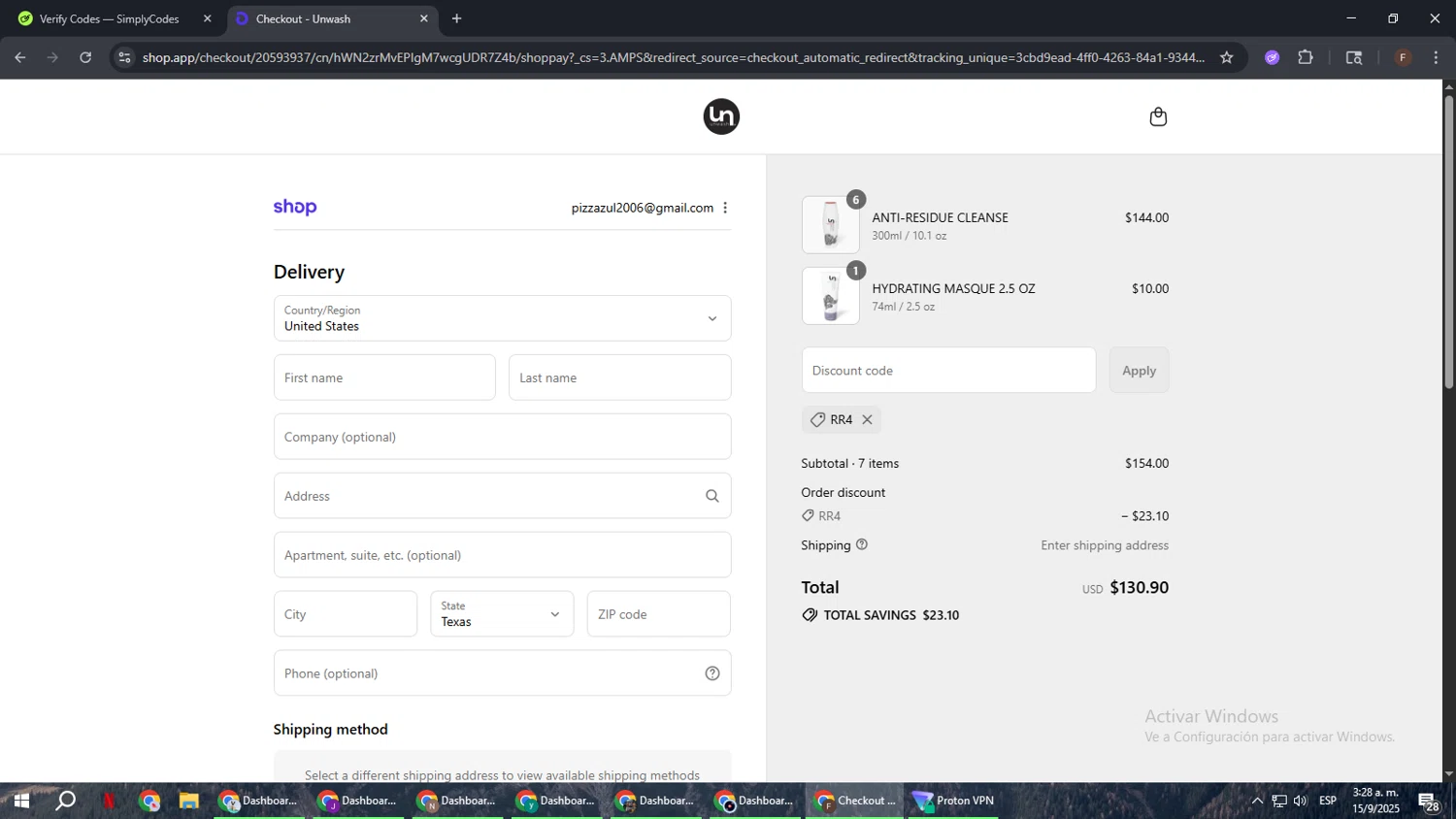This screenshot has height=819, width=1456.
Task: Bookmark this page with the star icon
Action: coord(1227,57)
